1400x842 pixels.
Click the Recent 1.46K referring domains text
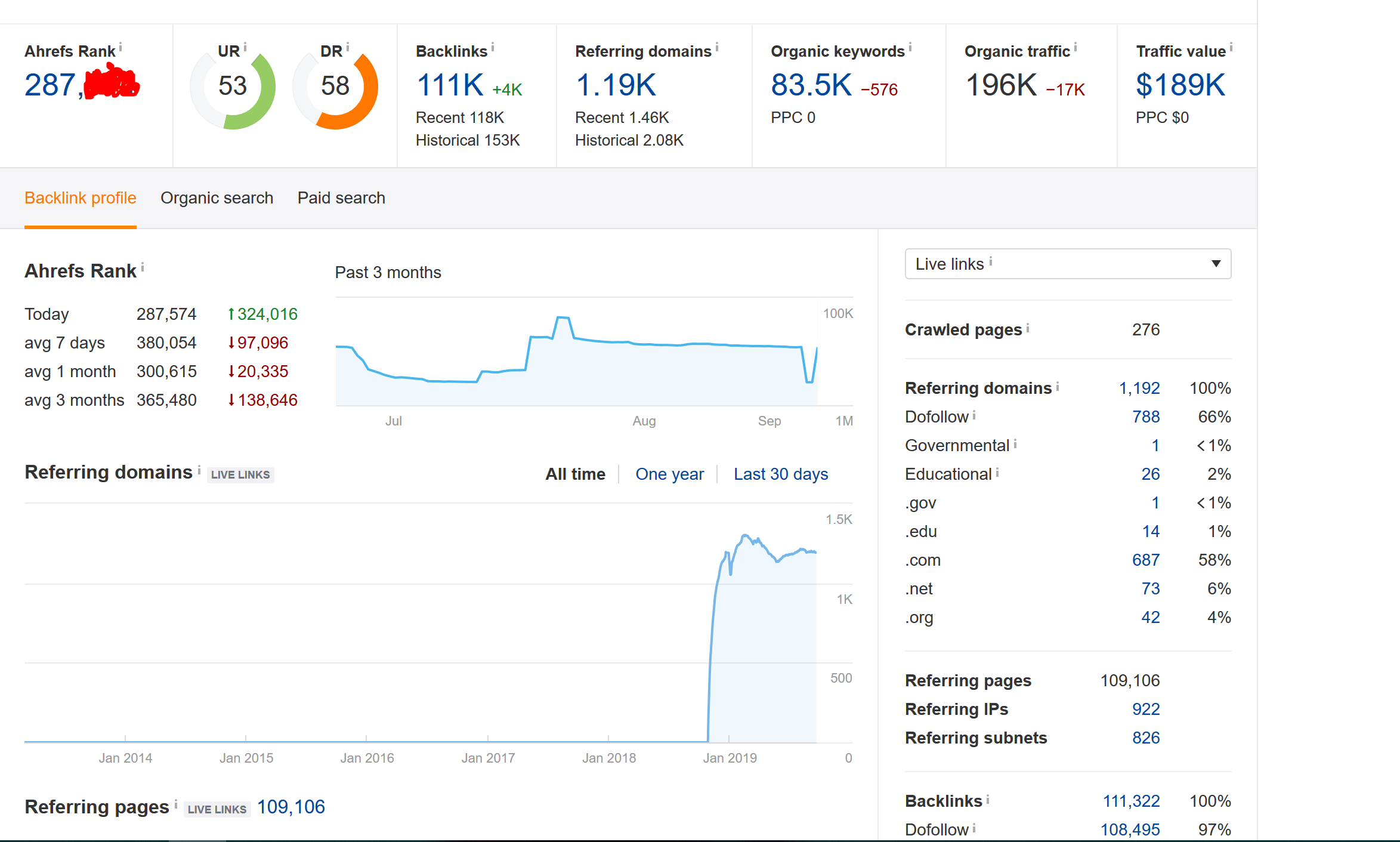(622, 118)
